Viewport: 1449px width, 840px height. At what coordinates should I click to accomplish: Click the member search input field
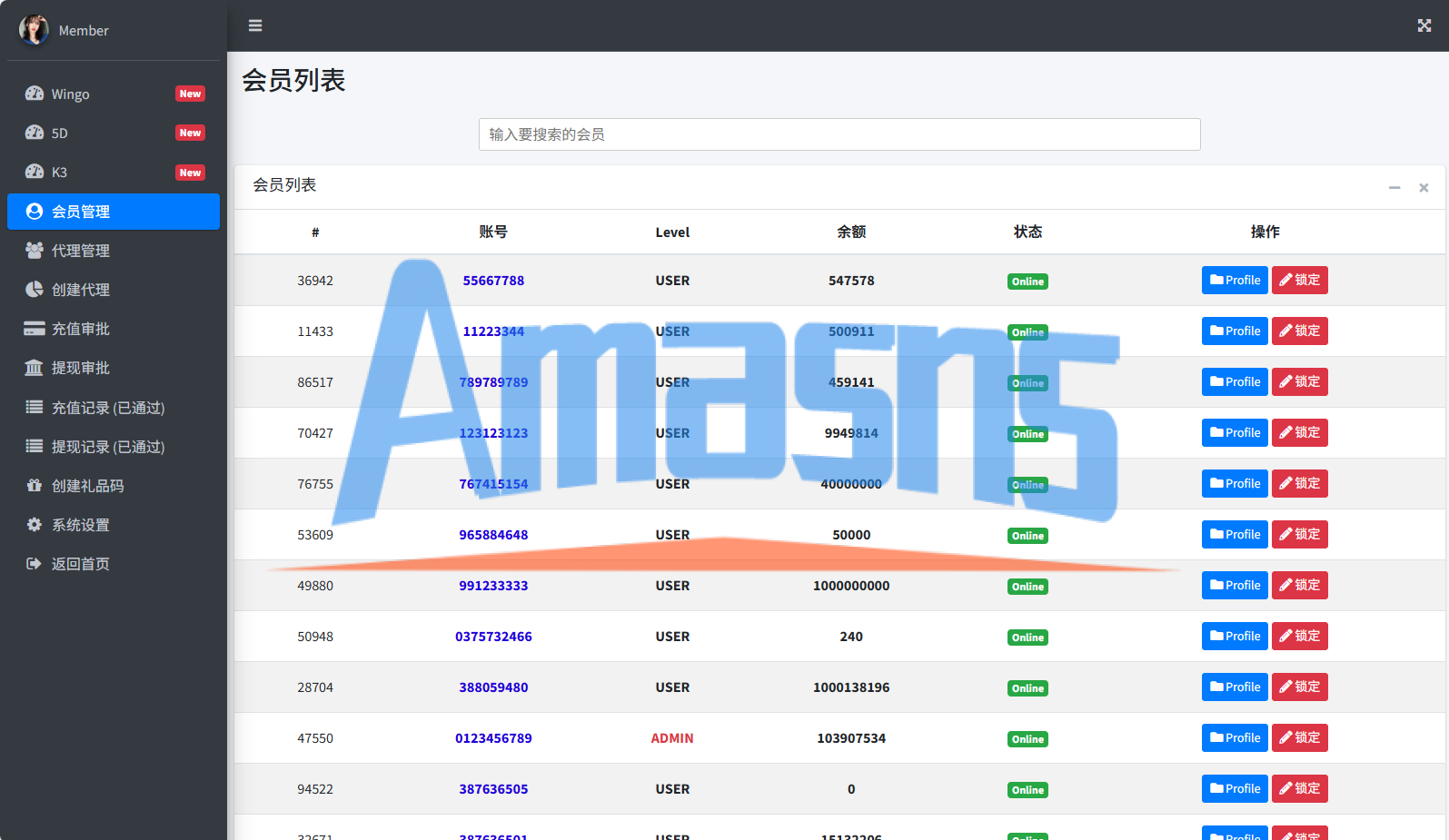point(839,134)
